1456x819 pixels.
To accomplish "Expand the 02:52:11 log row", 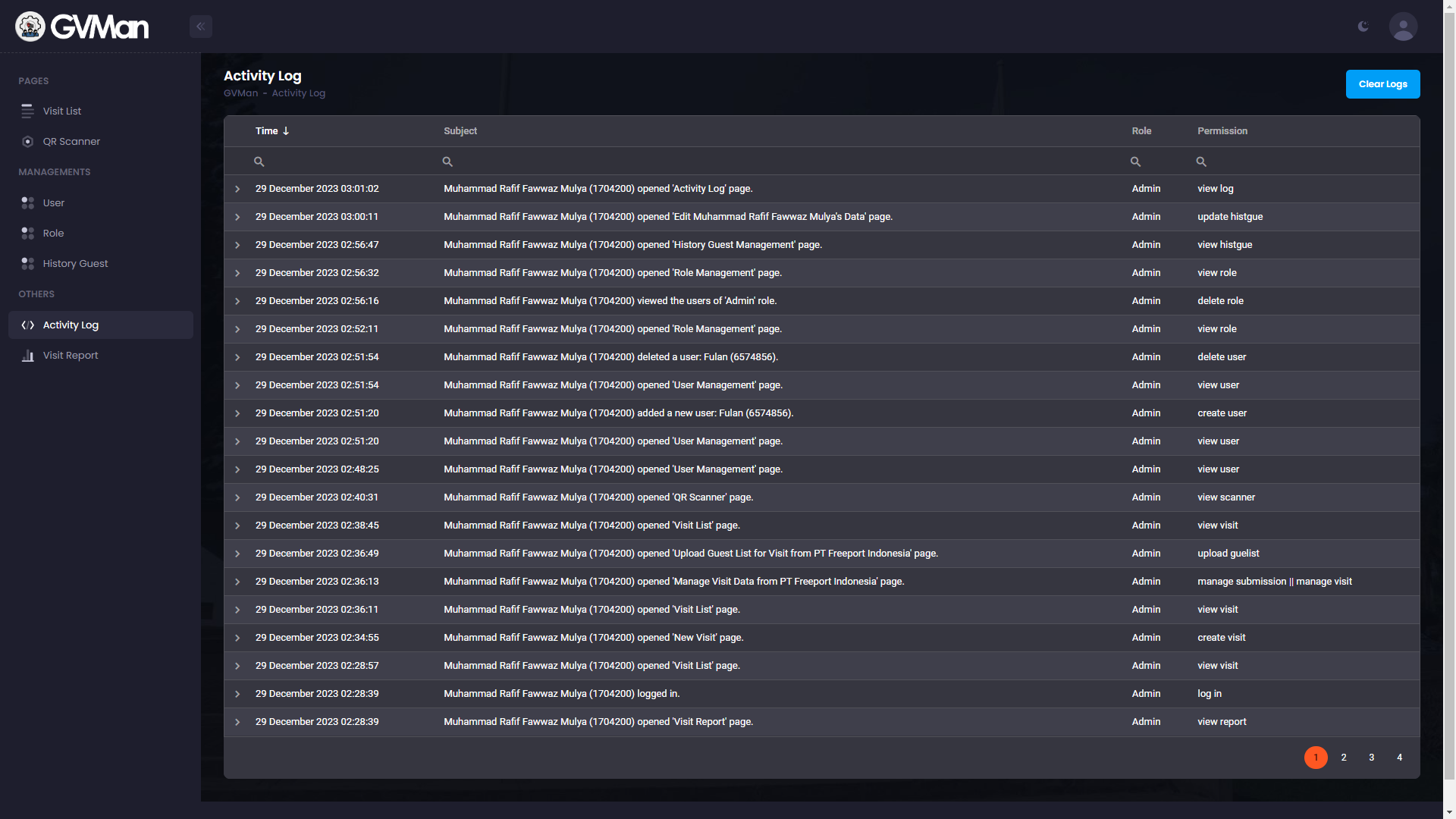I will (237, 329).
